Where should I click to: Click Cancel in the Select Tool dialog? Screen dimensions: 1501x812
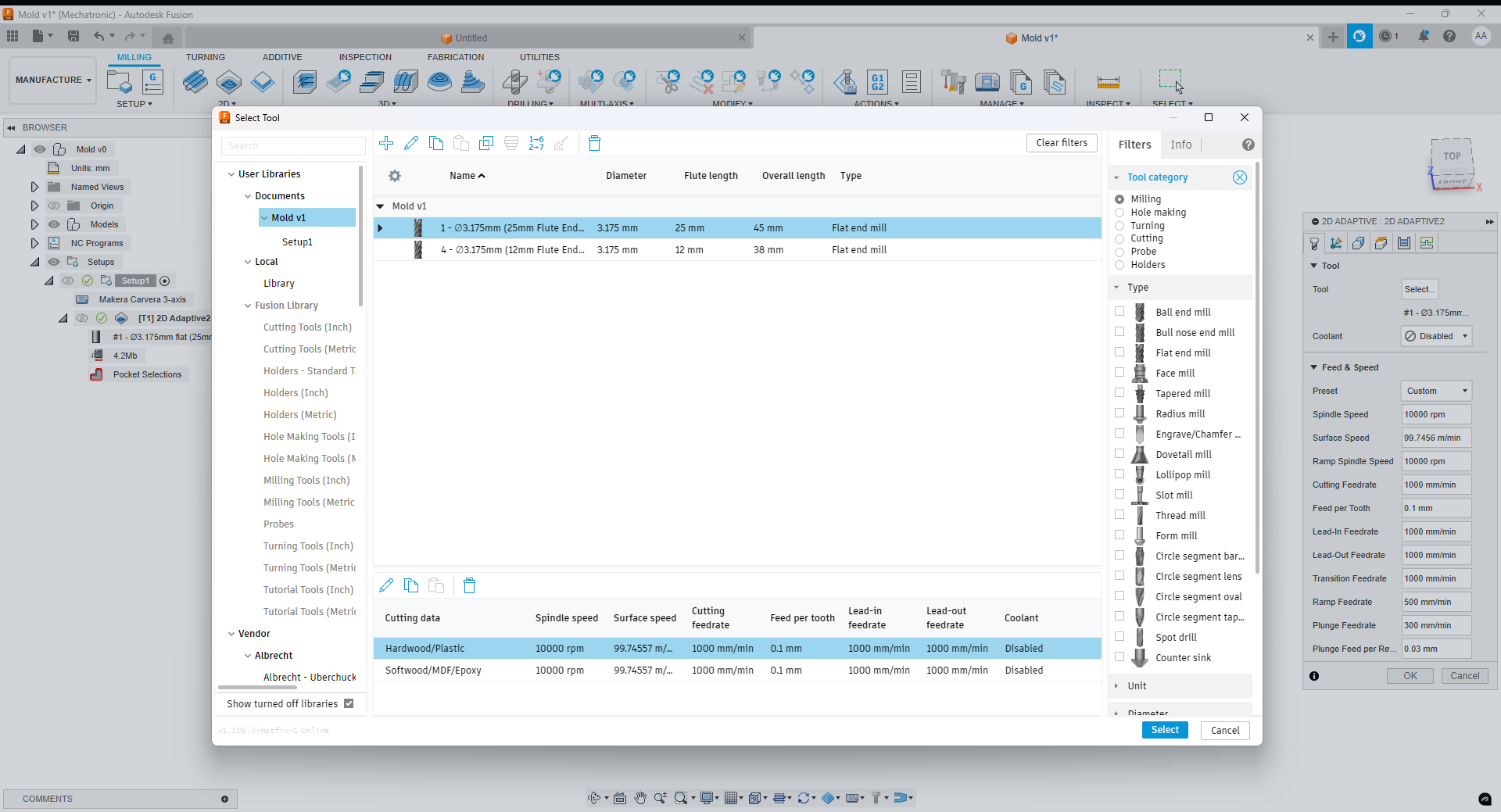point(1225,730)
